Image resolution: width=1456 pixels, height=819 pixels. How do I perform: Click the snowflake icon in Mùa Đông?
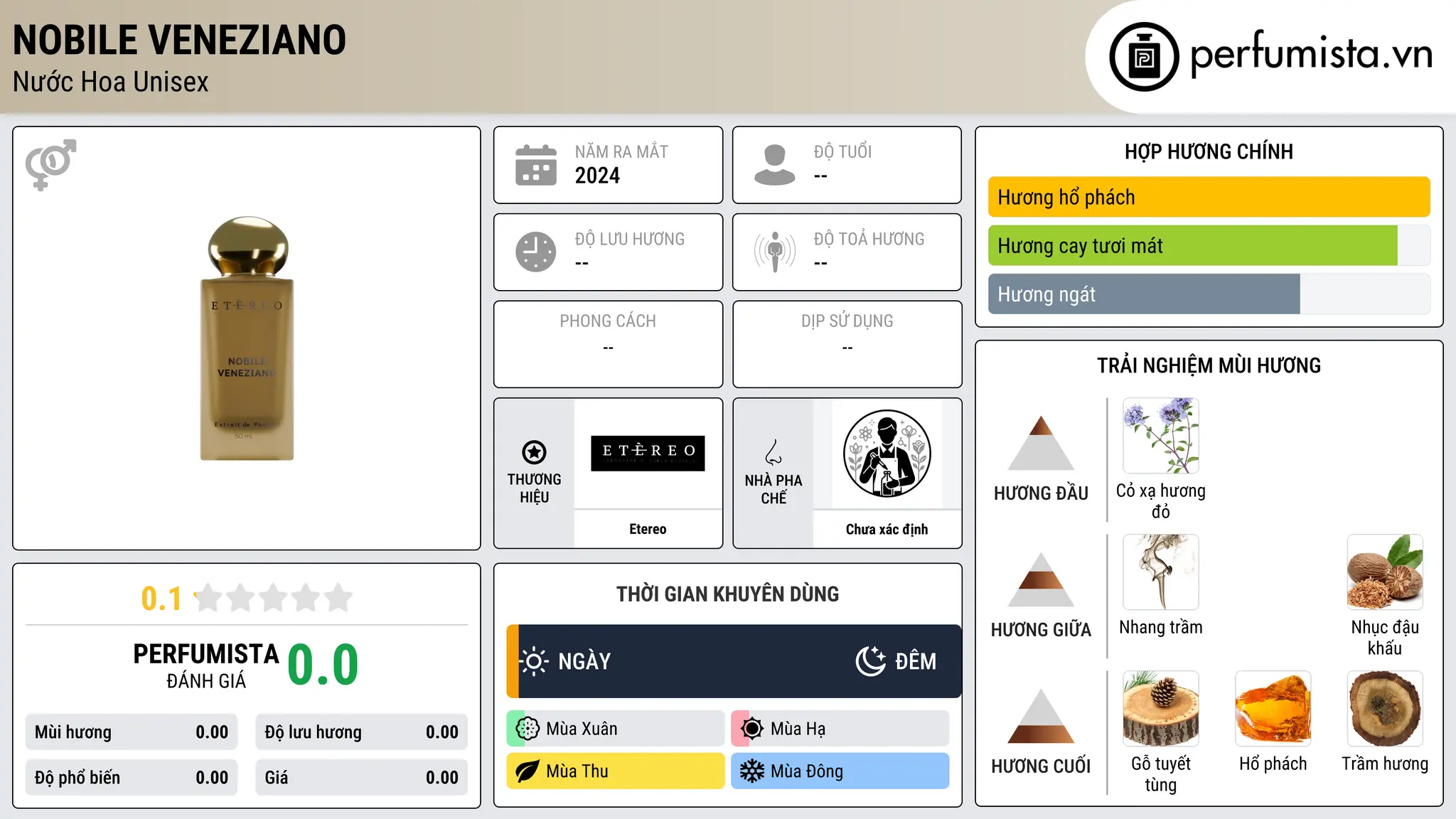[x=752, y=771]
